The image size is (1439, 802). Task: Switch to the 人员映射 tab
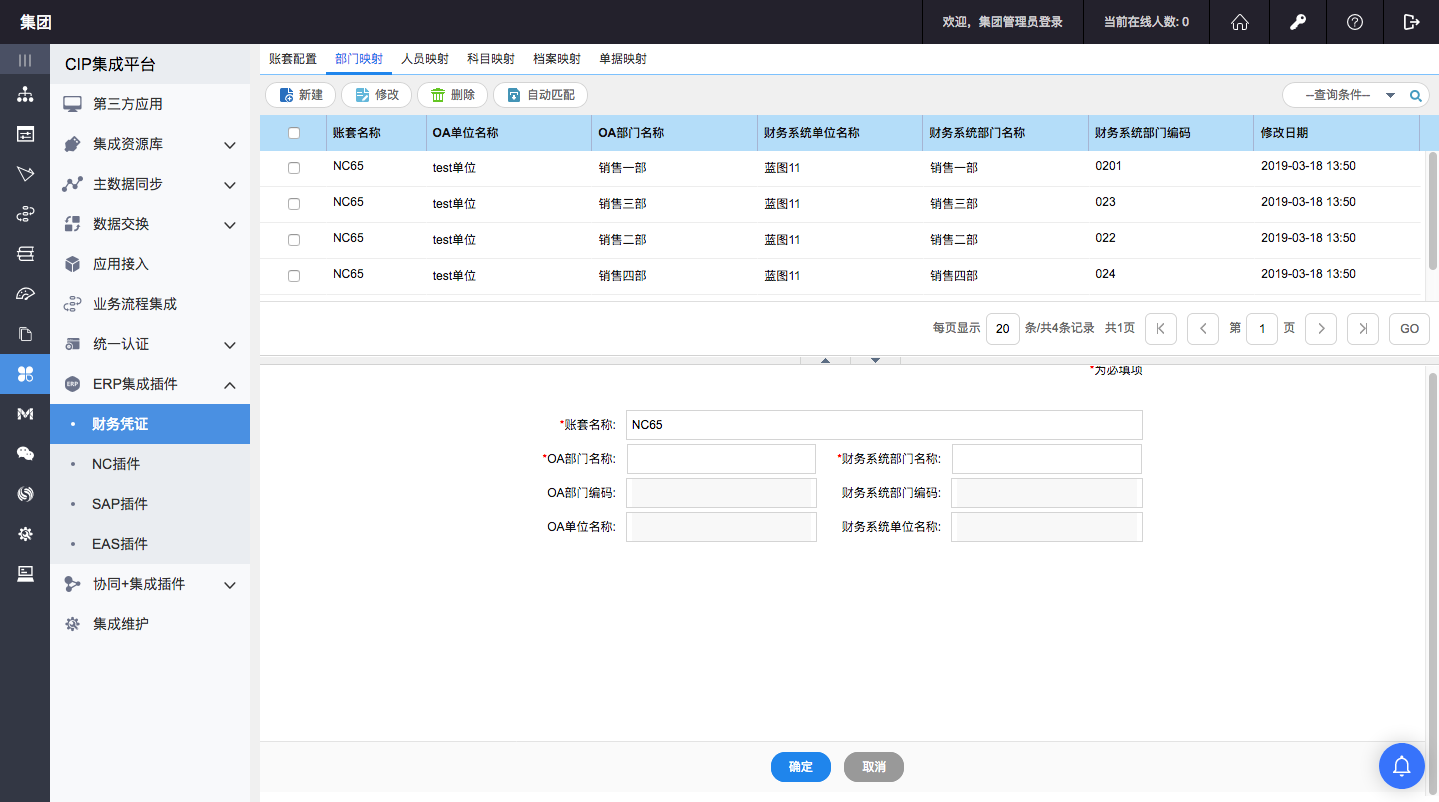(425, 59)
